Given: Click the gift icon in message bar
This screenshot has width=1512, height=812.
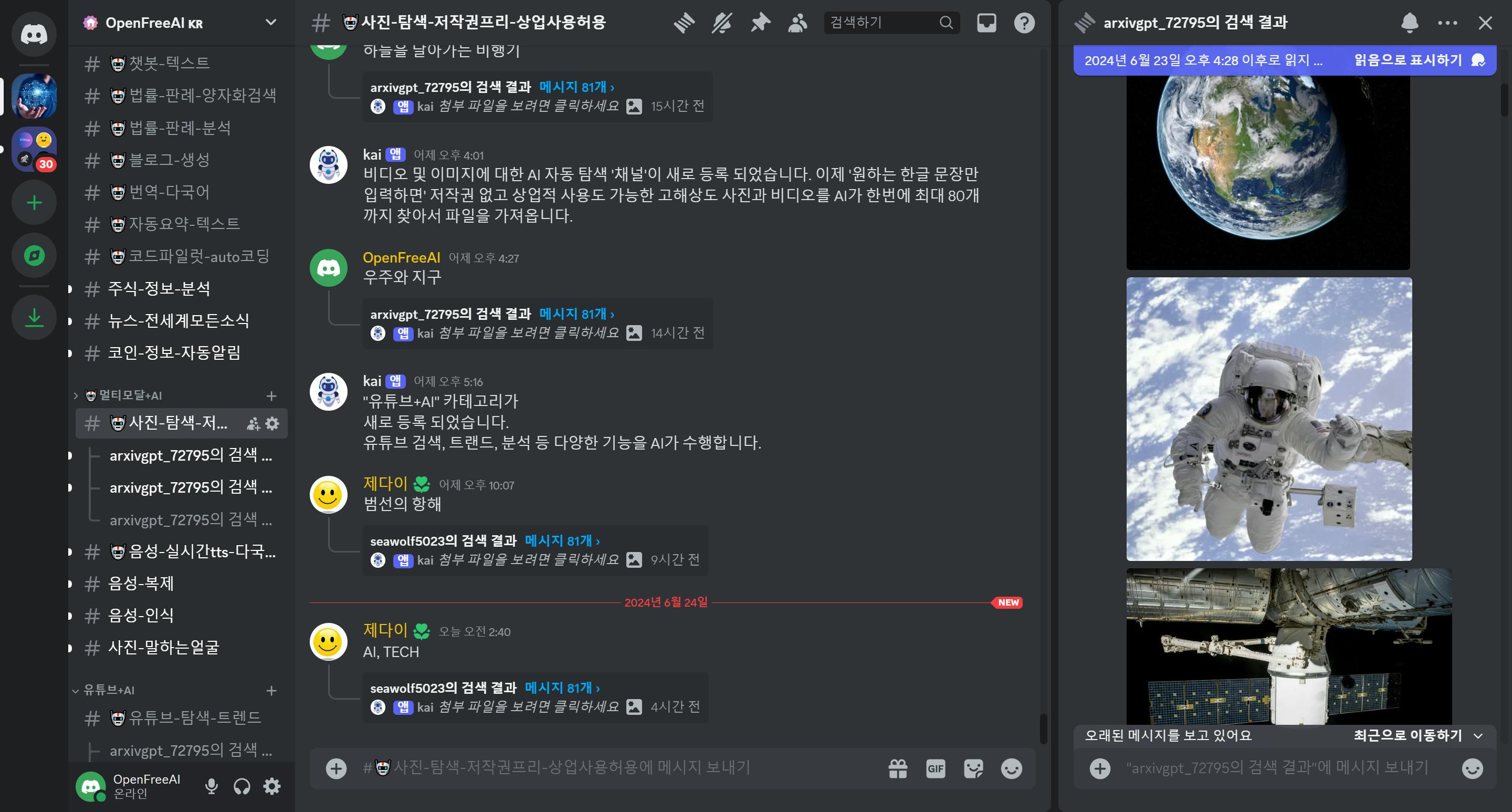Looking at the screenshot, I should (x=898, y=768).
